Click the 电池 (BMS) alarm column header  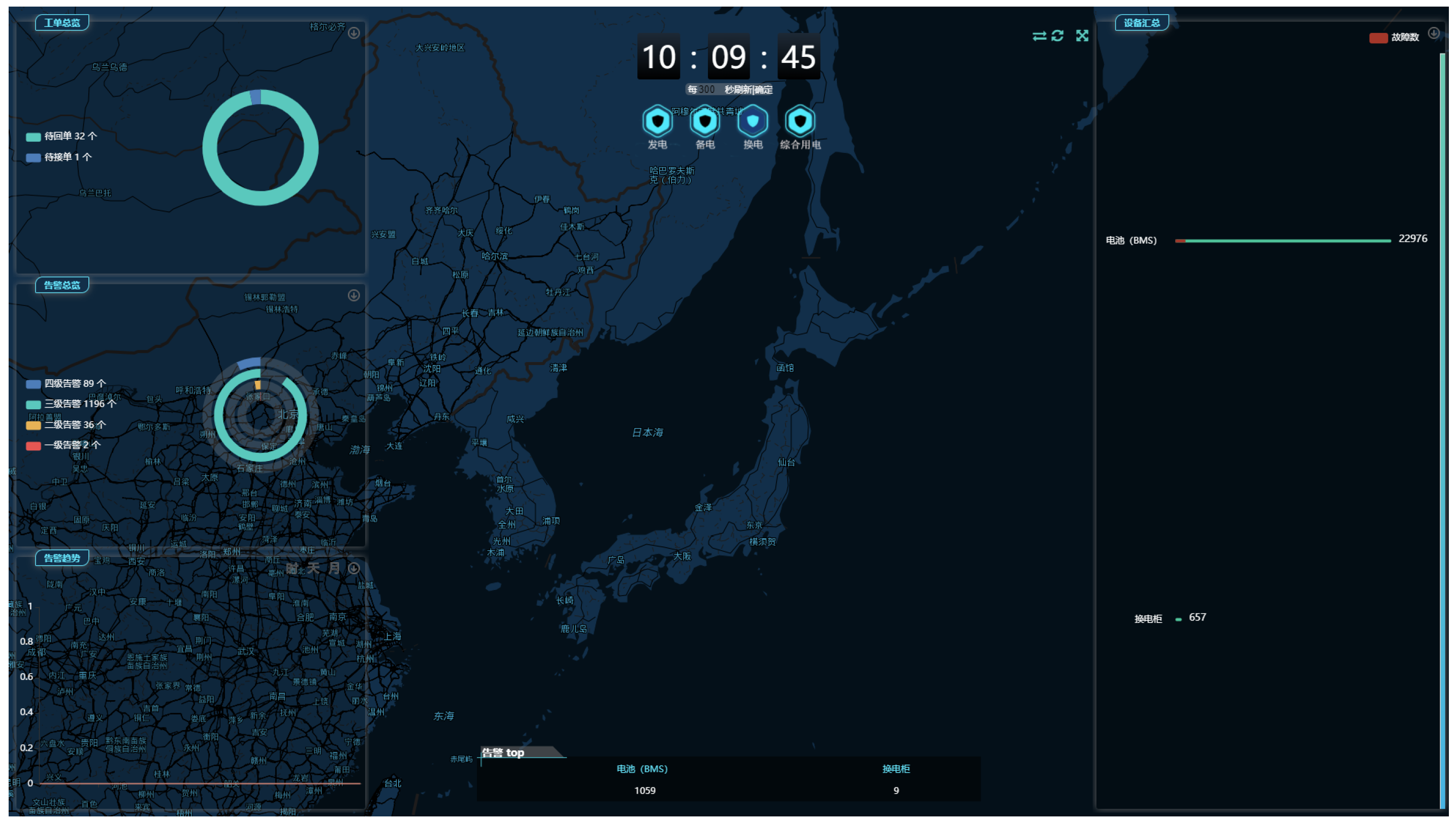pyautogui.click(x=642, y=769)
